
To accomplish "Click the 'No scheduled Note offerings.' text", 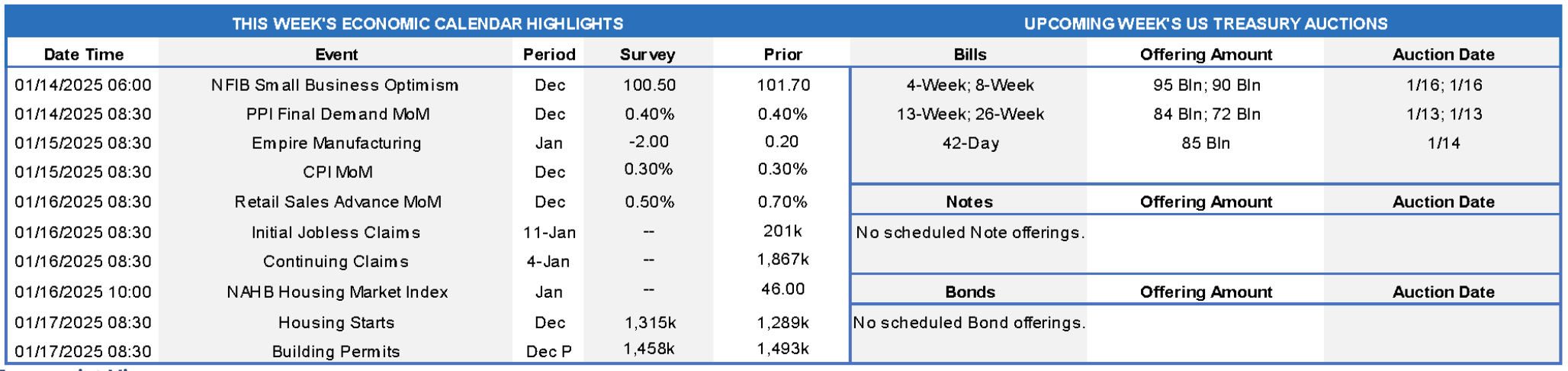I will [970, 232].
